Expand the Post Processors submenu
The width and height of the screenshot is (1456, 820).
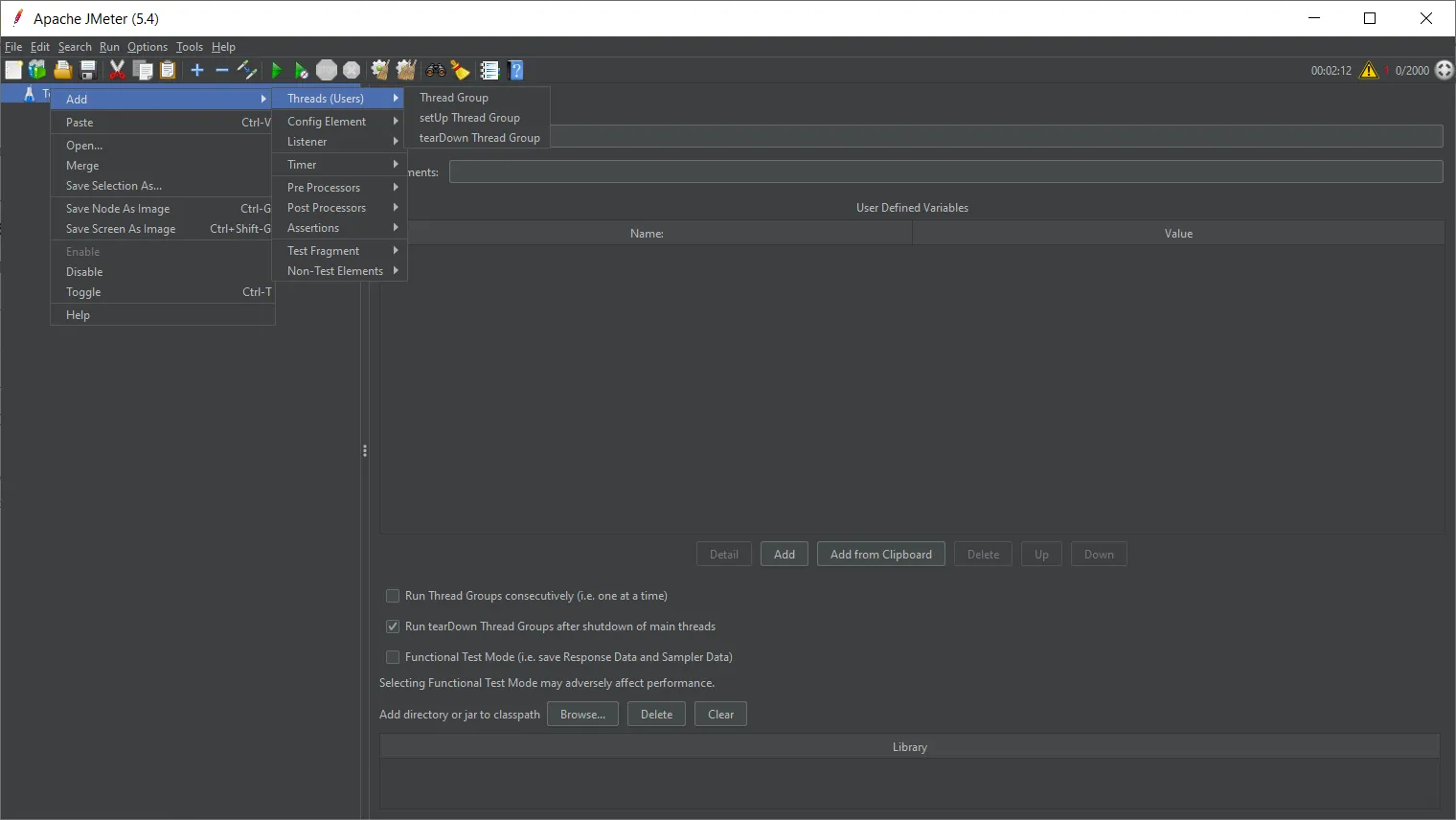point(340,208)
